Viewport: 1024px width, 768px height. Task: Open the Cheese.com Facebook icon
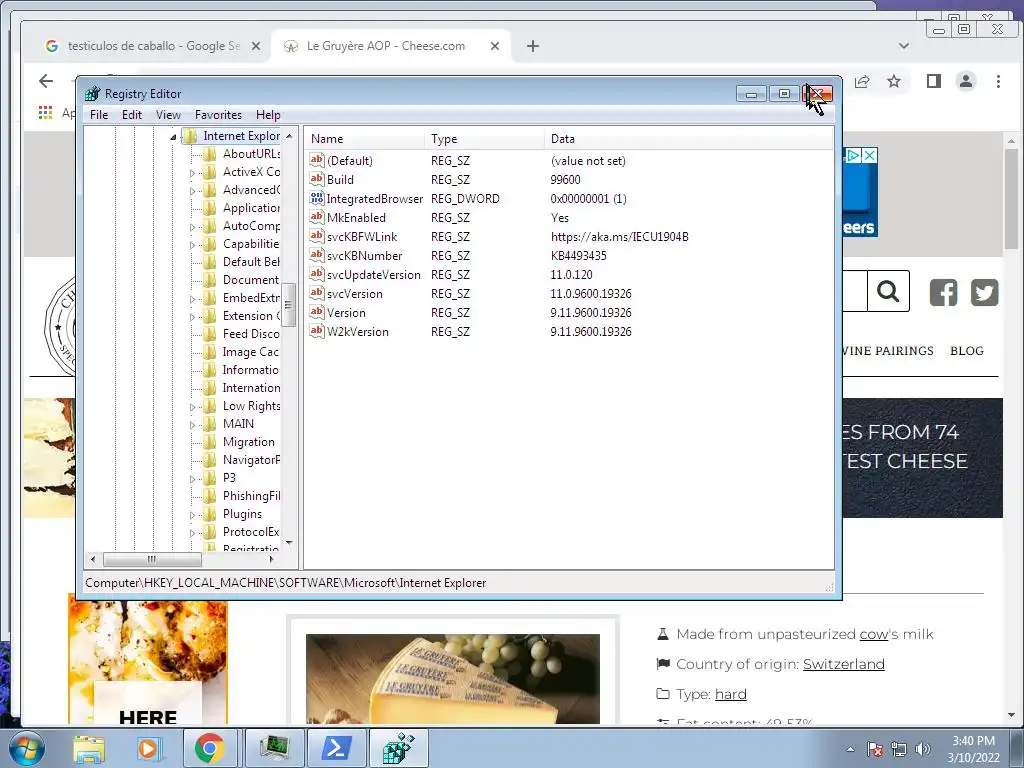pyautogui.click(x=943, y=292)
